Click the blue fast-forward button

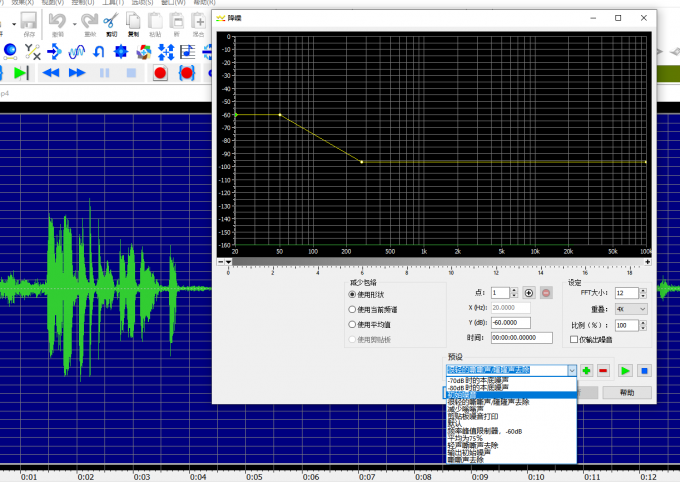[77, 73]
